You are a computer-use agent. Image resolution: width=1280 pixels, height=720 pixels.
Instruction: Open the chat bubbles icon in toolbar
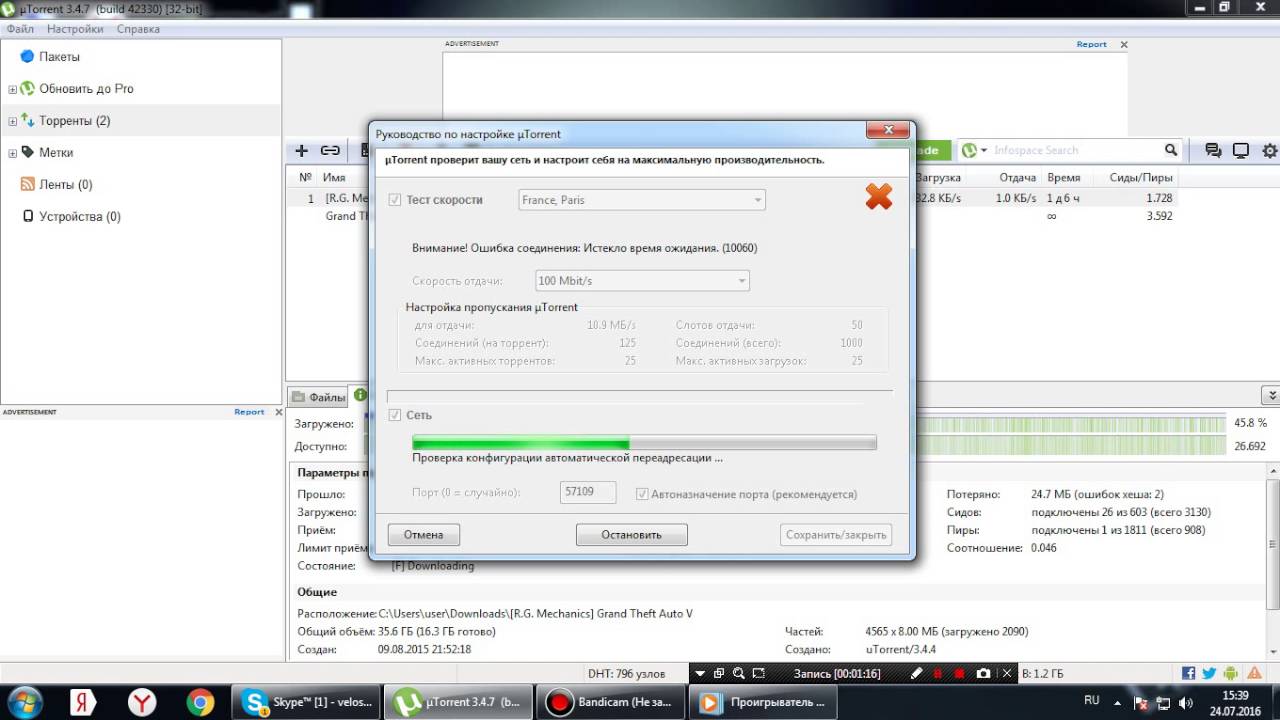point(1213,151)
